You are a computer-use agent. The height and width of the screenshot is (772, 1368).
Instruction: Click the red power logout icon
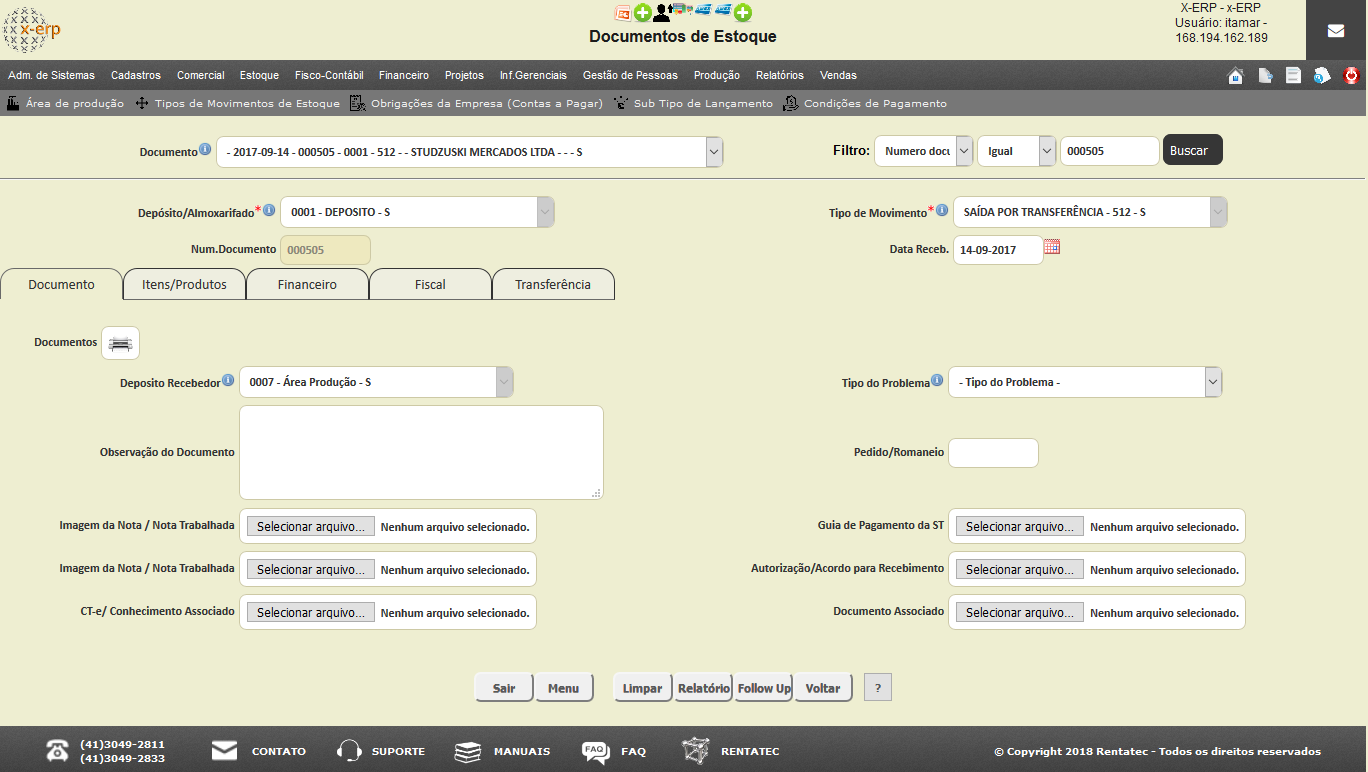[x=1351, y=76]
